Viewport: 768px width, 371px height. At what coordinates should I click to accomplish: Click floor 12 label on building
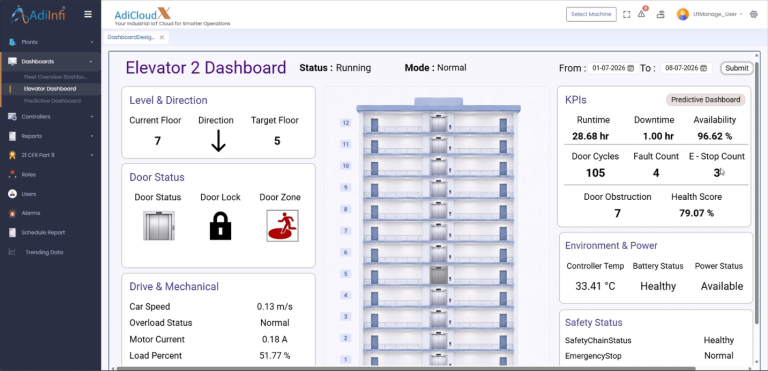tap(346, 123)
